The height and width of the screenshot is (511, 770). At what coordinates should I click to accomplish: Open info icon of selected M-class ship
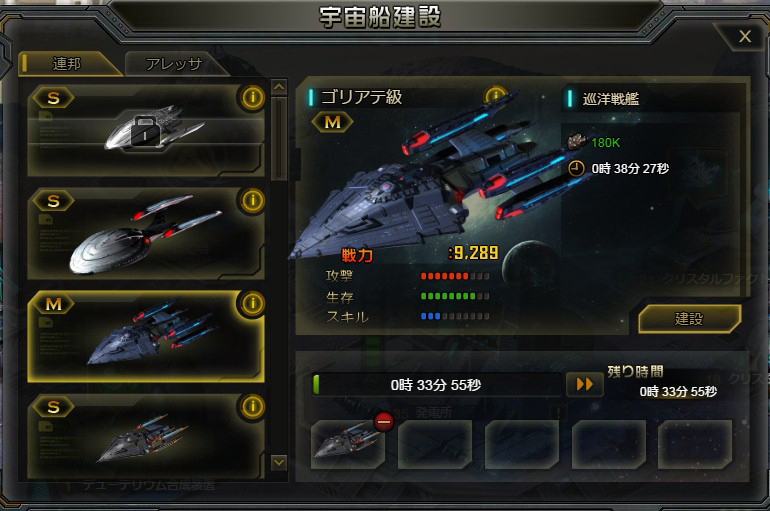[x=253, y=303]
